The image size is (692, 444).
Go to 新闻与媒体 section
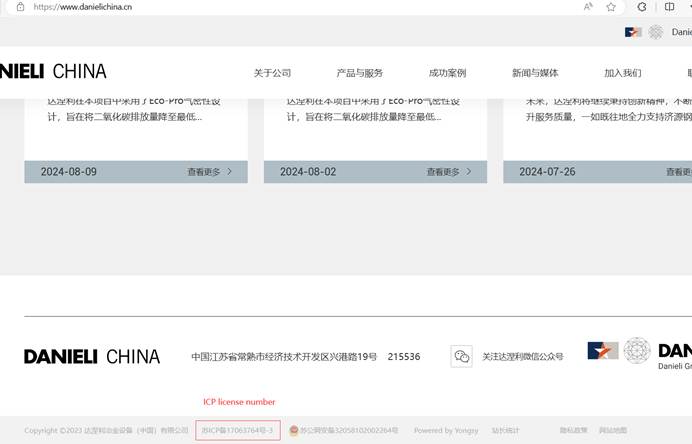click(535, 73)
